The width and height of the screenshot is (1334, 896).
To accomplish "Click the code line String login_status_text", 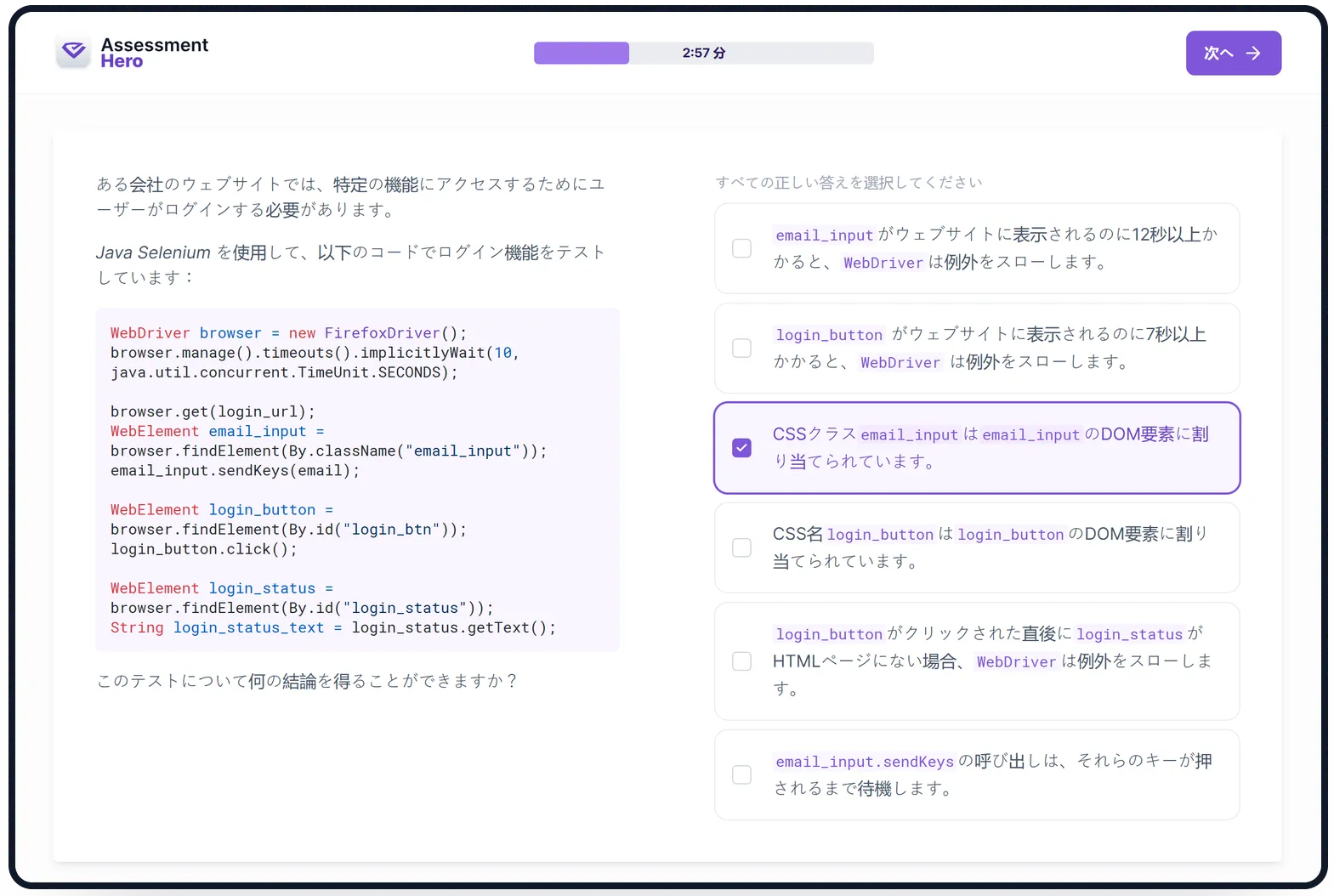I will pyautogui.click(x=332, y=627).
